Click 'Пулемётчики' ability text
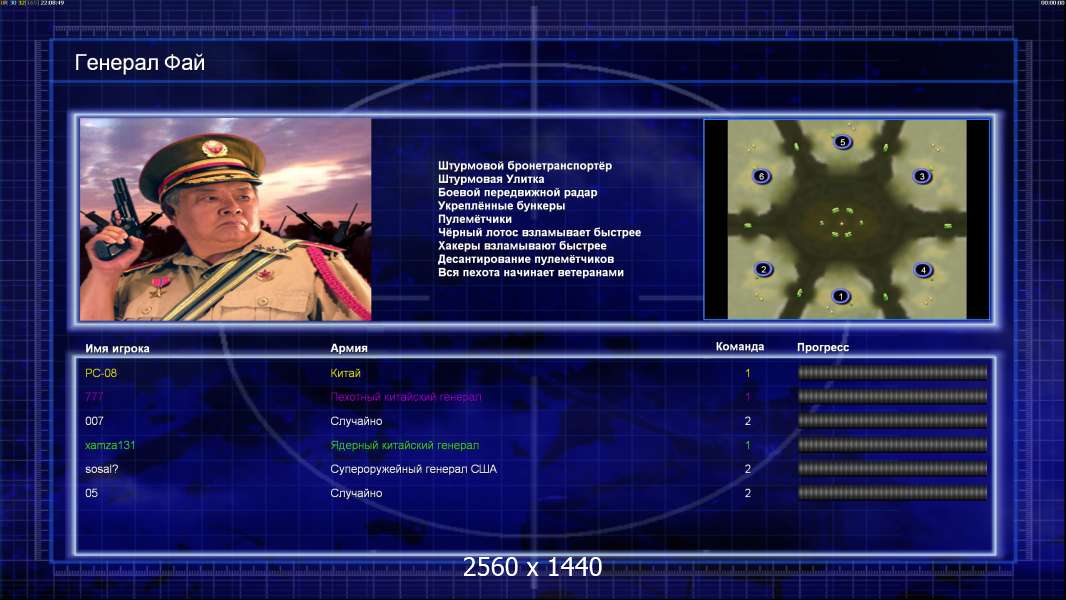Image resolution: width=1066 pixels, height=600 pixels. tap(475, 219)
